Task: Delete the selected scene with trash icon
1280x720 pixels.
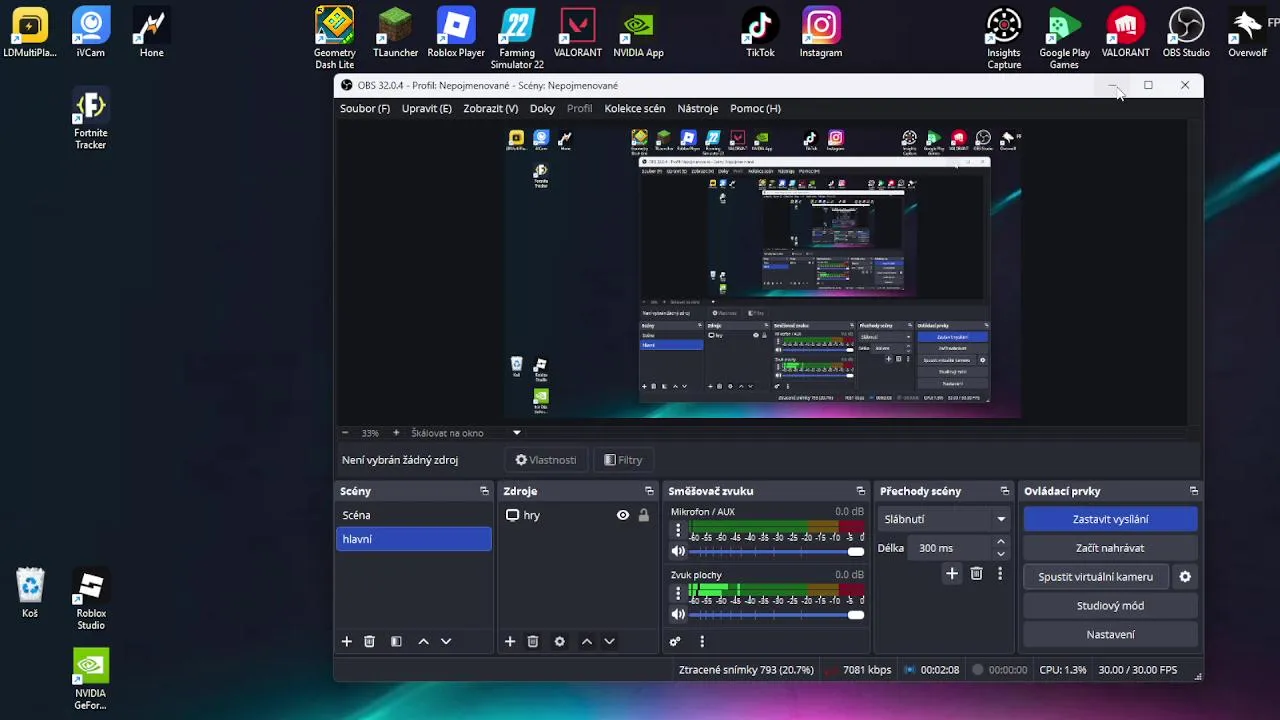Action: [x=369, y=642]
